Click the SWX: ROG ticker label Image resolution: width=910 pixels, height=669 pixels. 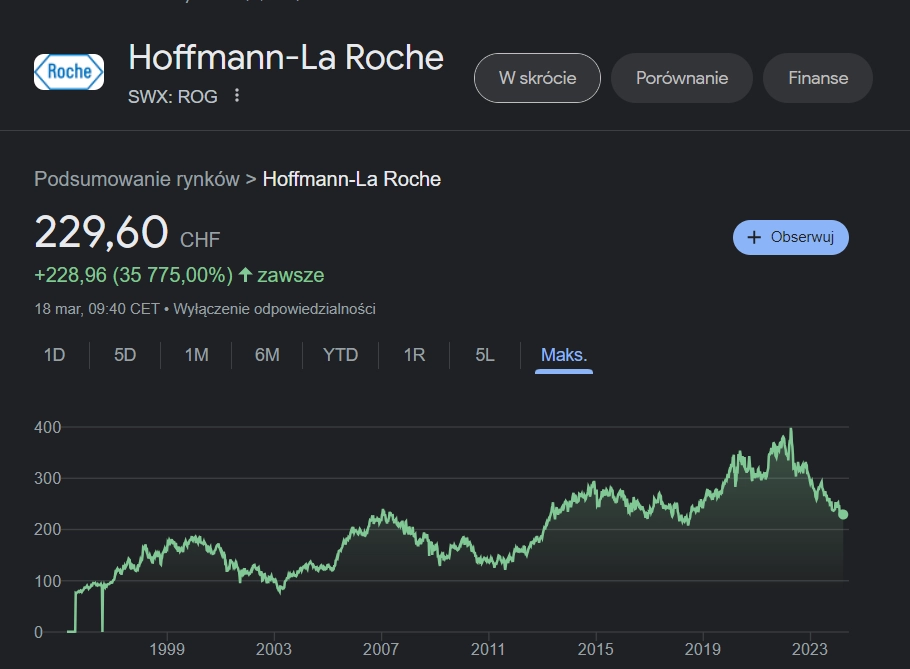point(173,96)
